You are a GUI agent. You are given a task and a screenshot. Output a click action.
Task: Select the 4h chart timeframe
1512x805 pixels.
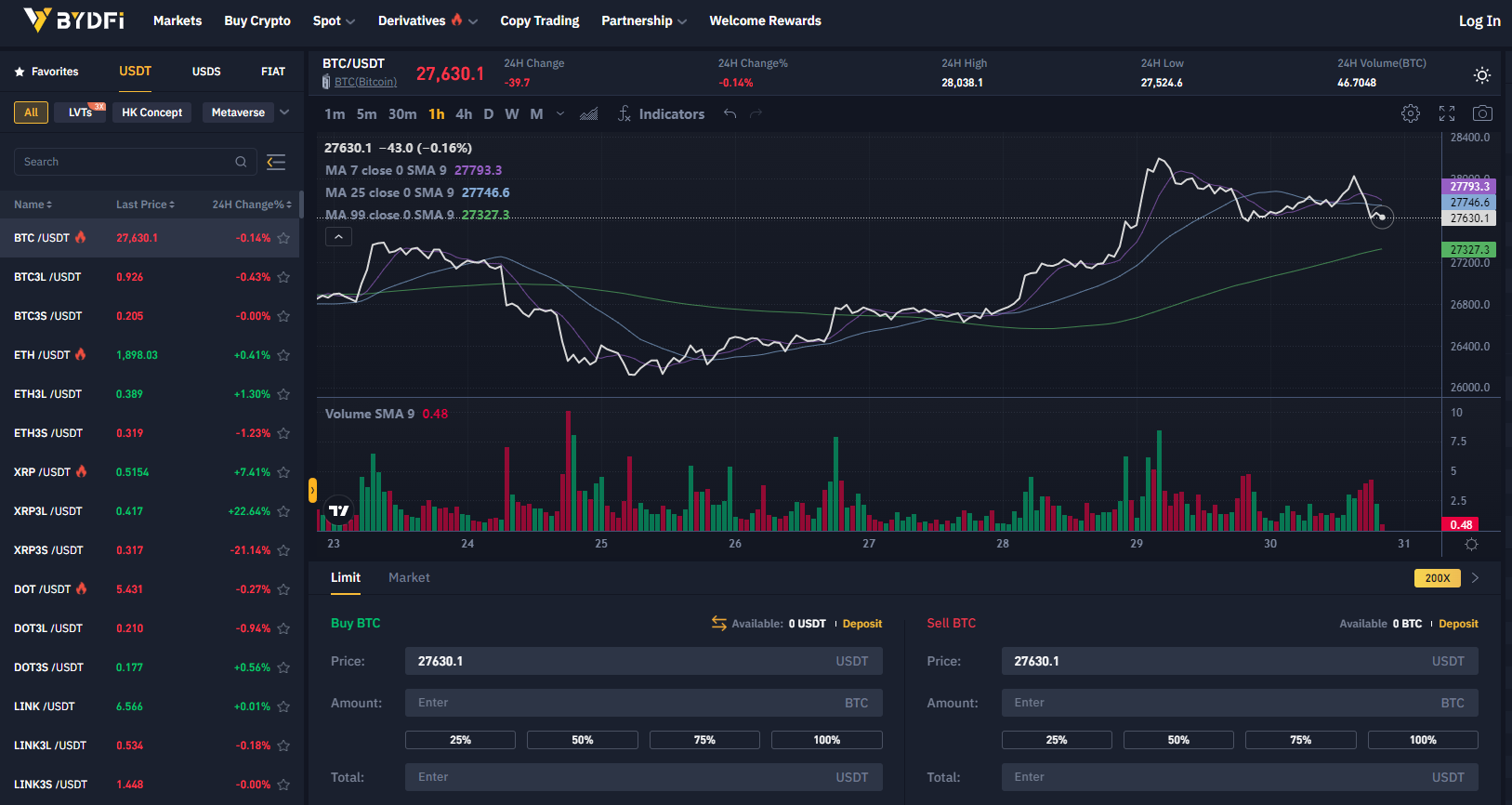click(x=464, y=113)
